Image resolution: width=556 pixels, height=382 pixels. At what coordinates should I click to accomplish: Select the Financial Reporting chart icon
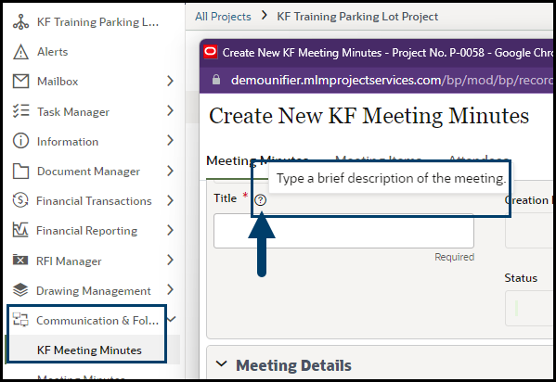pyautogui.click(x=20, y=230)
